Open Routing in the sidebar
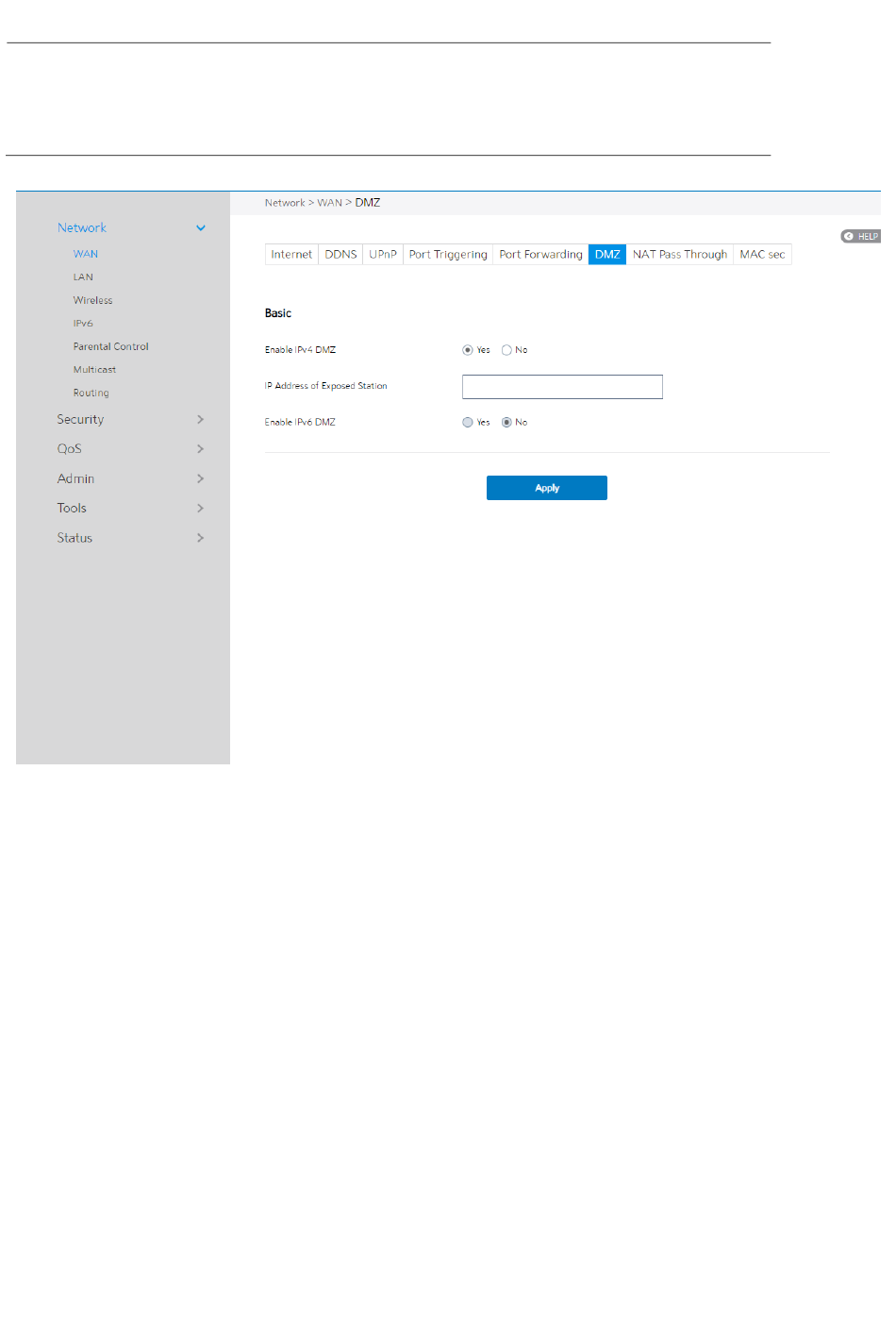Screen dimensions: 896x1340 91,394
